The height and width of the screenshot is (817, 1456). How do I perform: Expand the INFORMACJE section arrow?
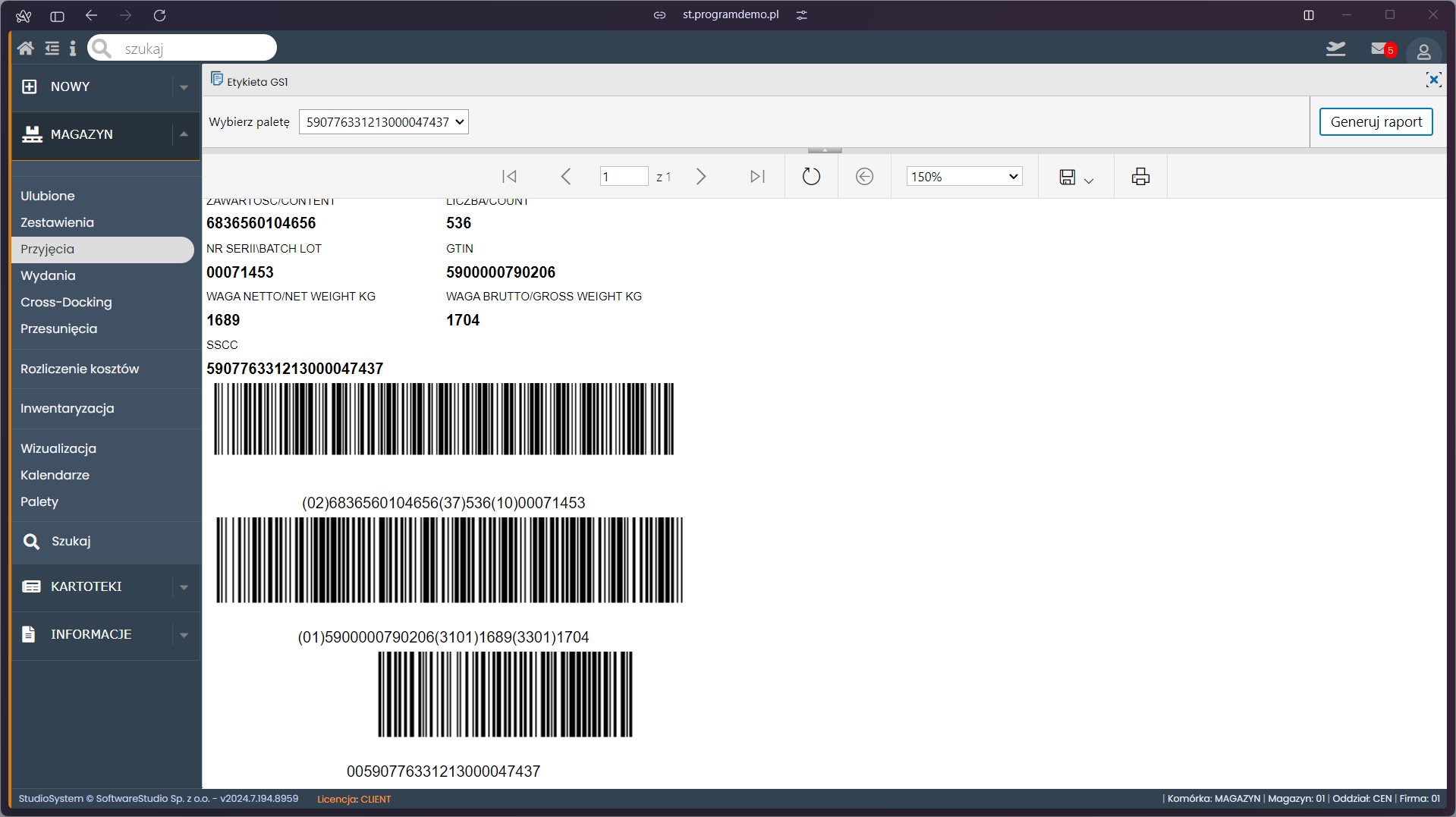(x=184, y=635)
